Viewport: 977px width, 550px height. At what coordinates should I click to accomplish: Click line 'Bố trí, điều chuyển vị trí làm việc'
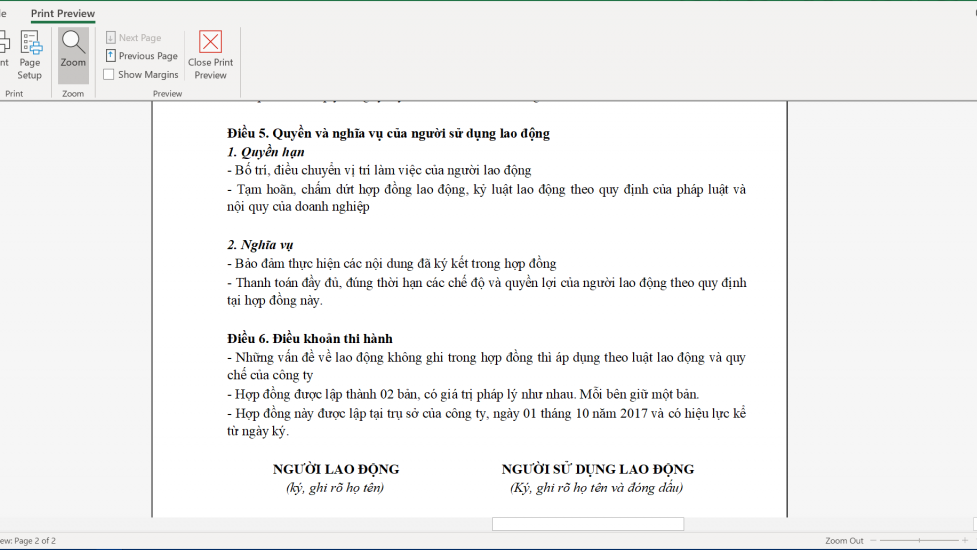click(x=379, y=170)
